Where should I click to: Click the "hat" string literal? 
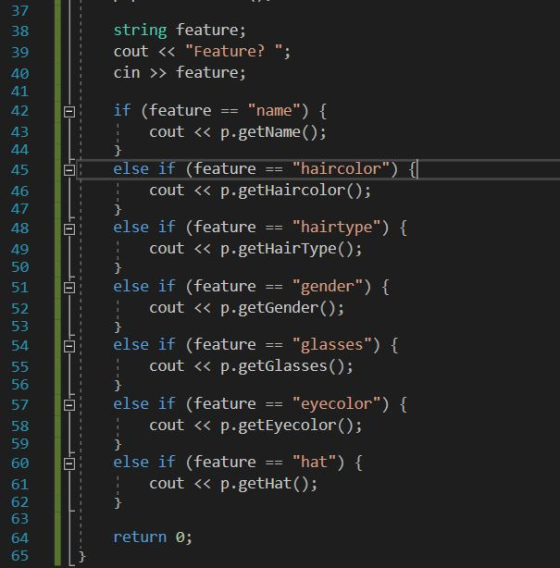(314, 462)
